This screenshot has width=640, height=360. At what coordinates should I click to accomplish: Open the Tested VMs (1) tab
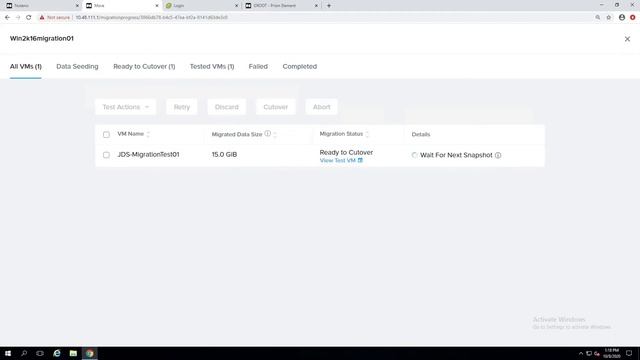point(212,66)
